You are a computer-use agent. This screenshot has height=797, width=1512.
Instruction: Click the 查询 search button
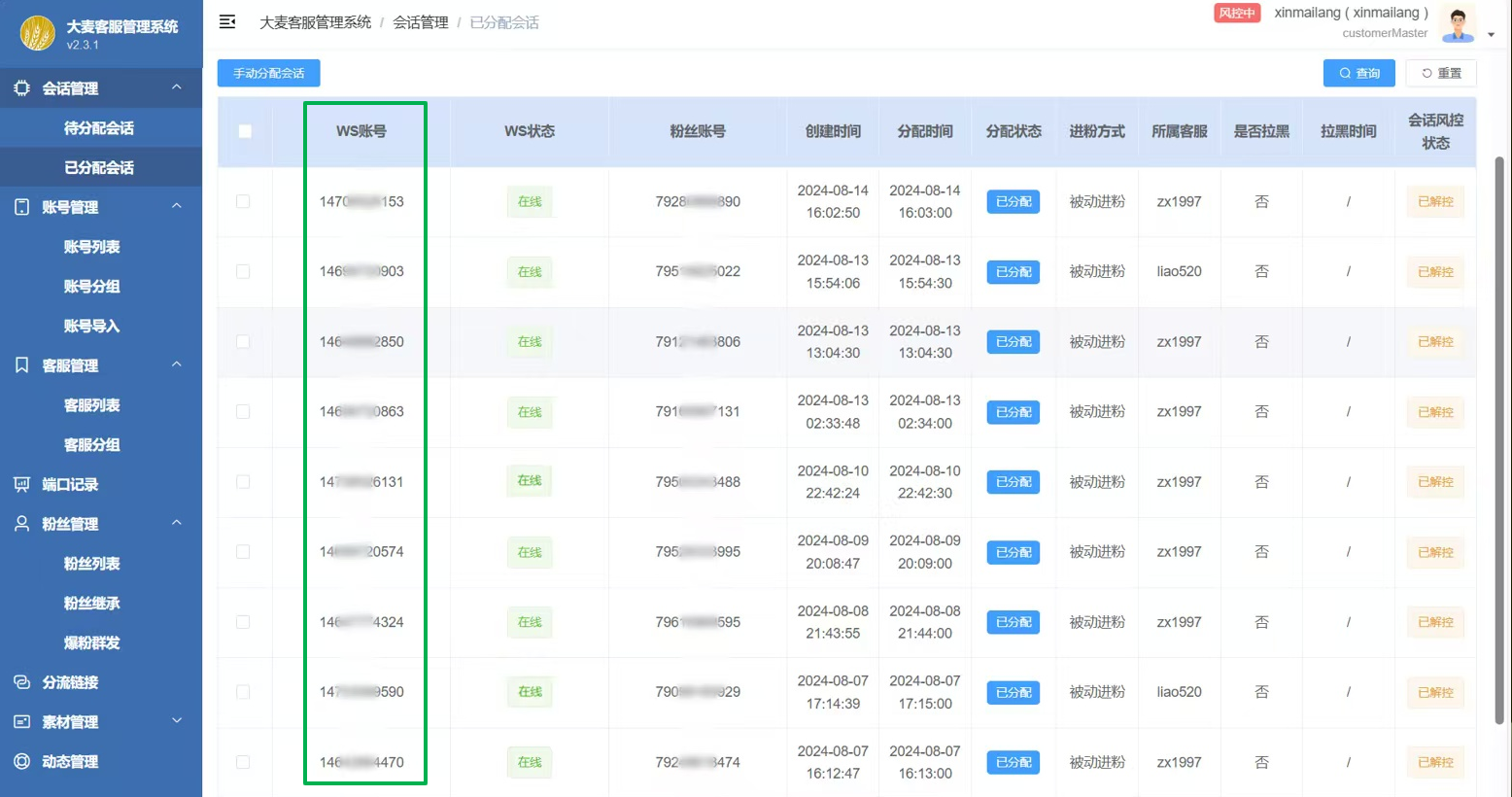(x=1359, y=73)
